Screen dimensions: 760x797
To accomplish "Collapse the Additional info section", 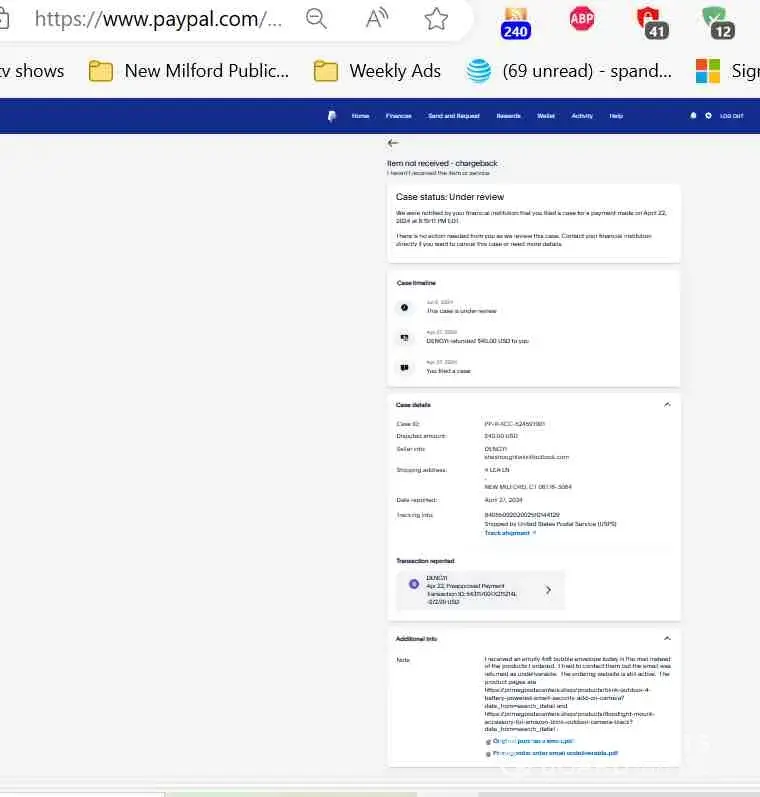I will [x=667, y=638].
